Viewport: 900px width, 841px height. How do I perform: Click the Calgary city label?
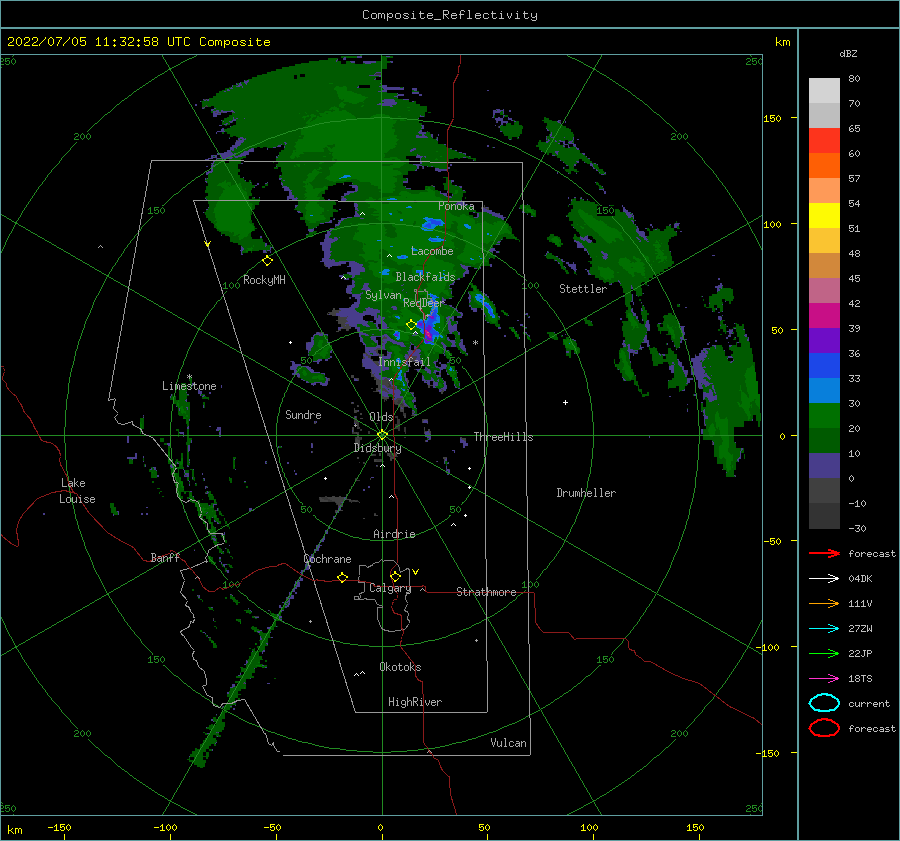click(390, 588)
